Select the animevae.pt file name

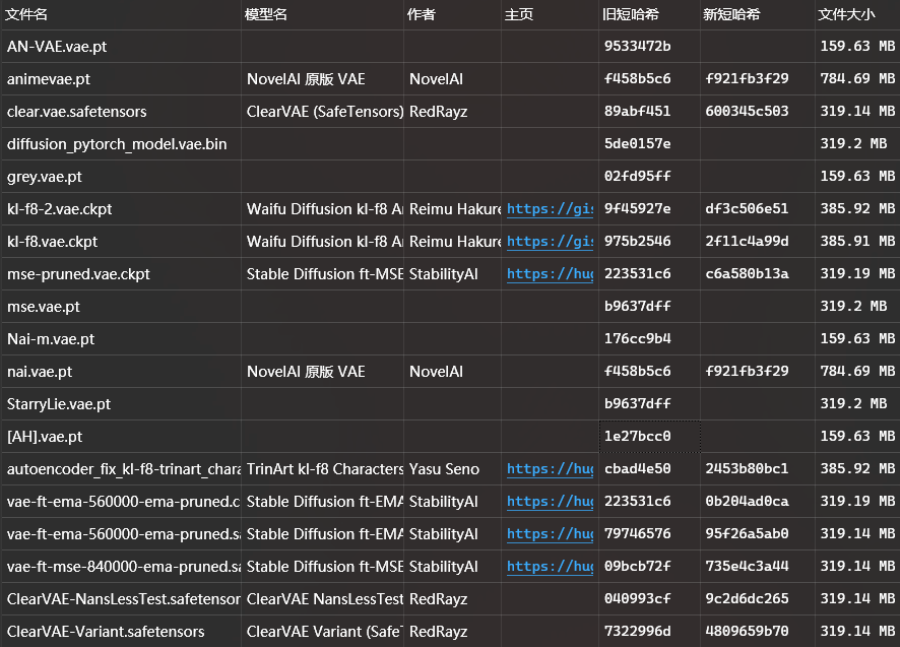[49, 79]
